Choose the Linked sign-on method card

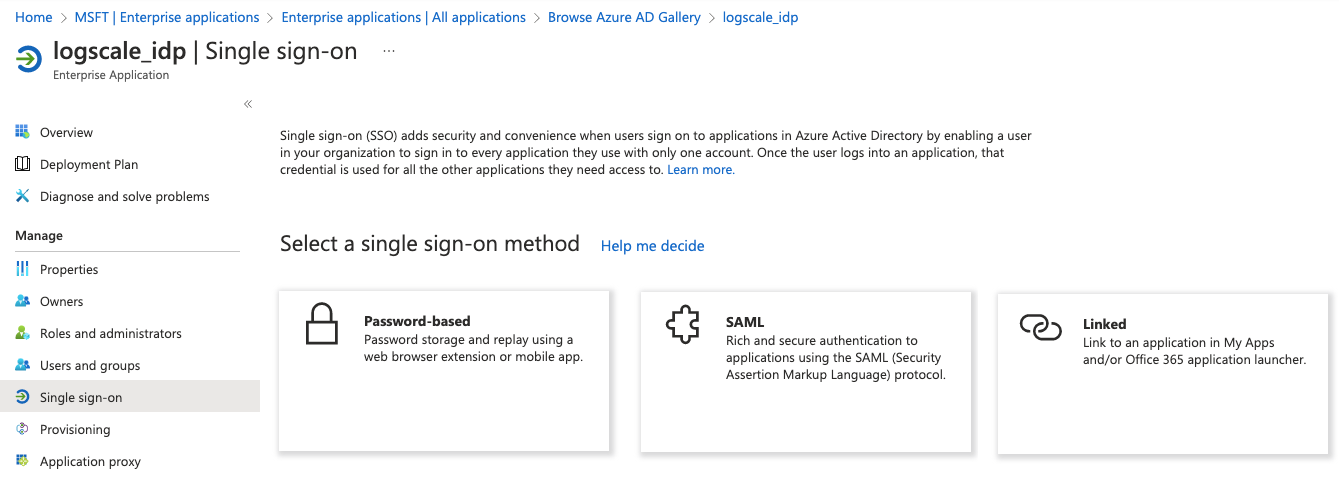(x=1163, y=372)
